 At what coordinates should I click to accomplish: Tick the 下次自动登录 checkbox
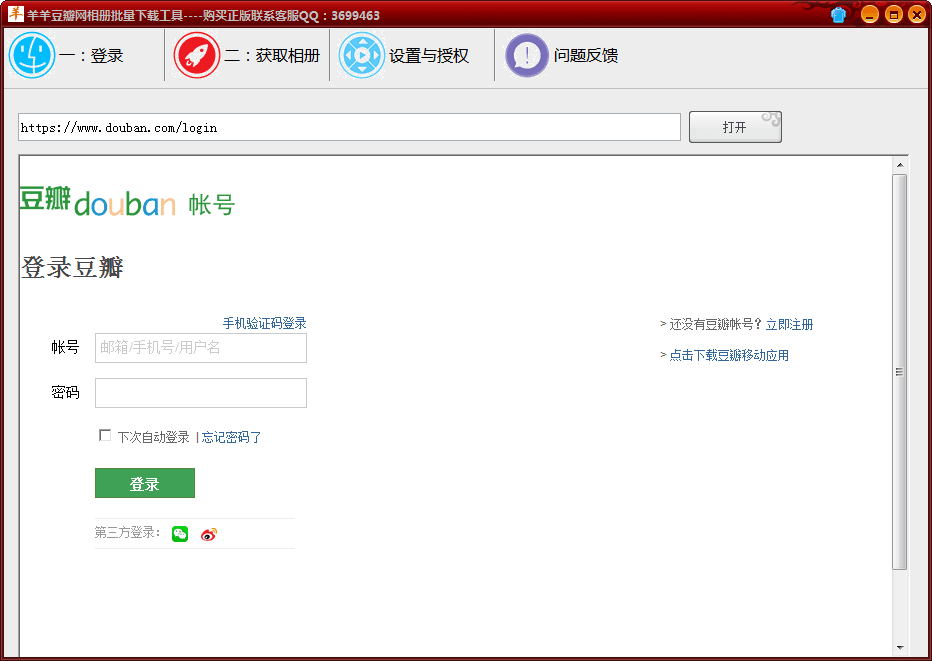(105, 435)
